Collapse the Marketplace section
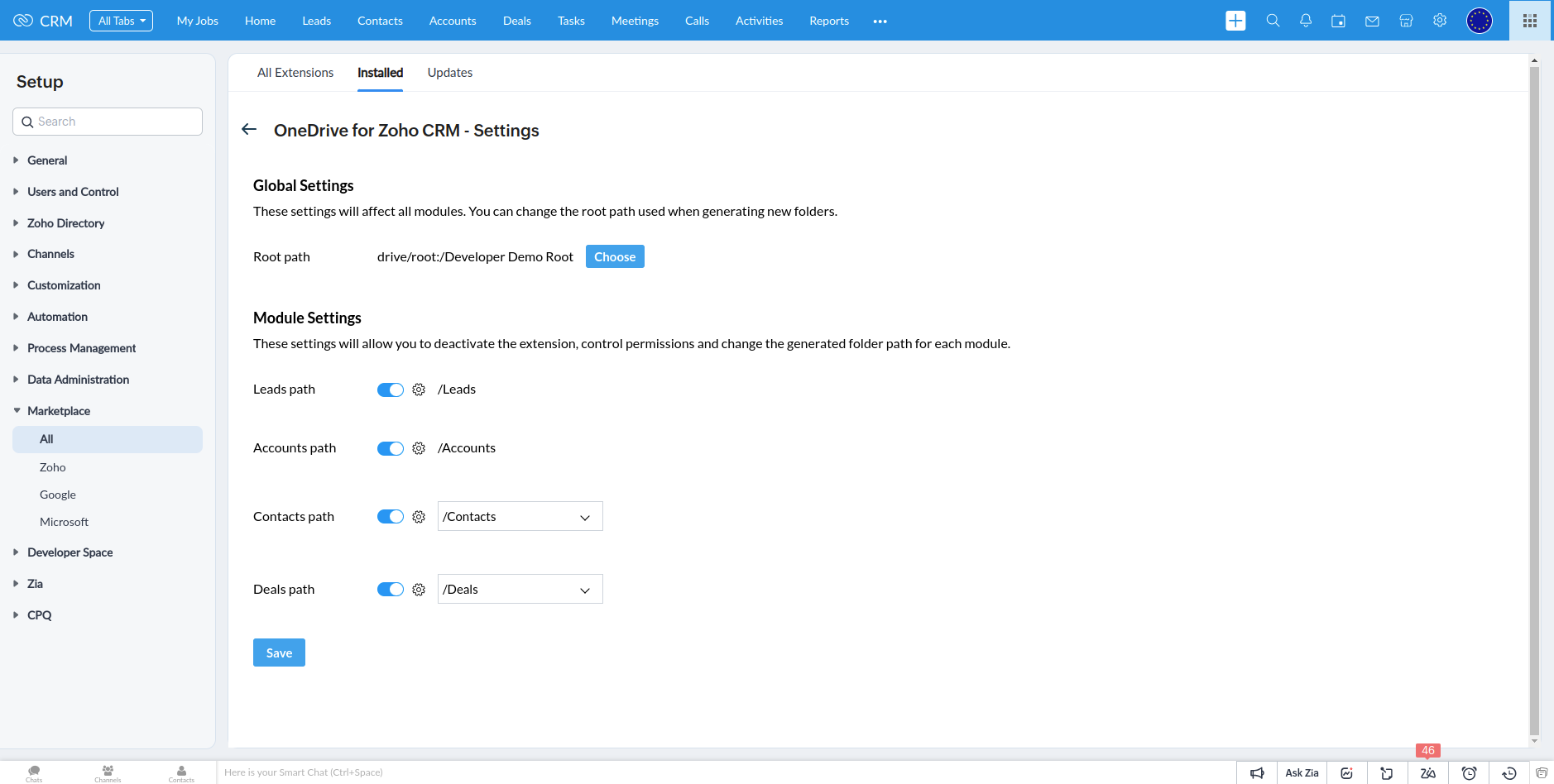The image size is (1554, 784). tap(59, 411)
